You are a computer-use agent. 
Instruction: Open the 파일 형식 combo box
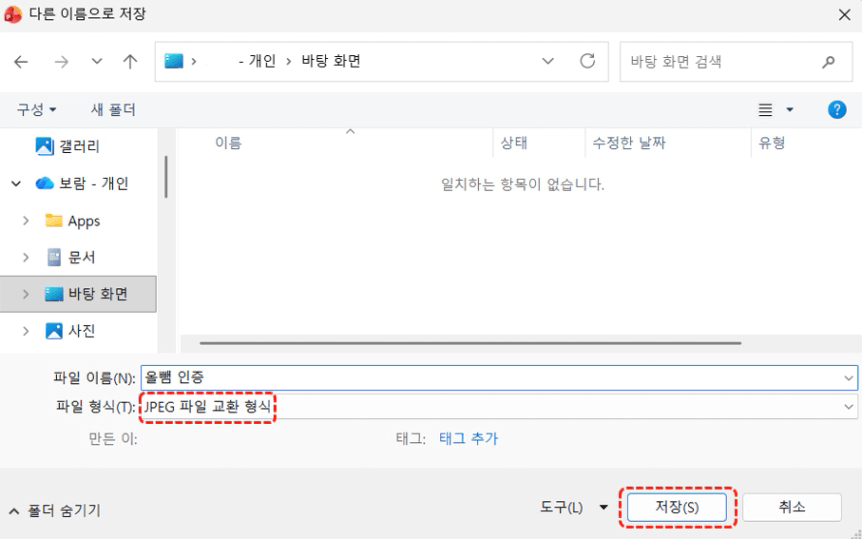tap(499, 406)
